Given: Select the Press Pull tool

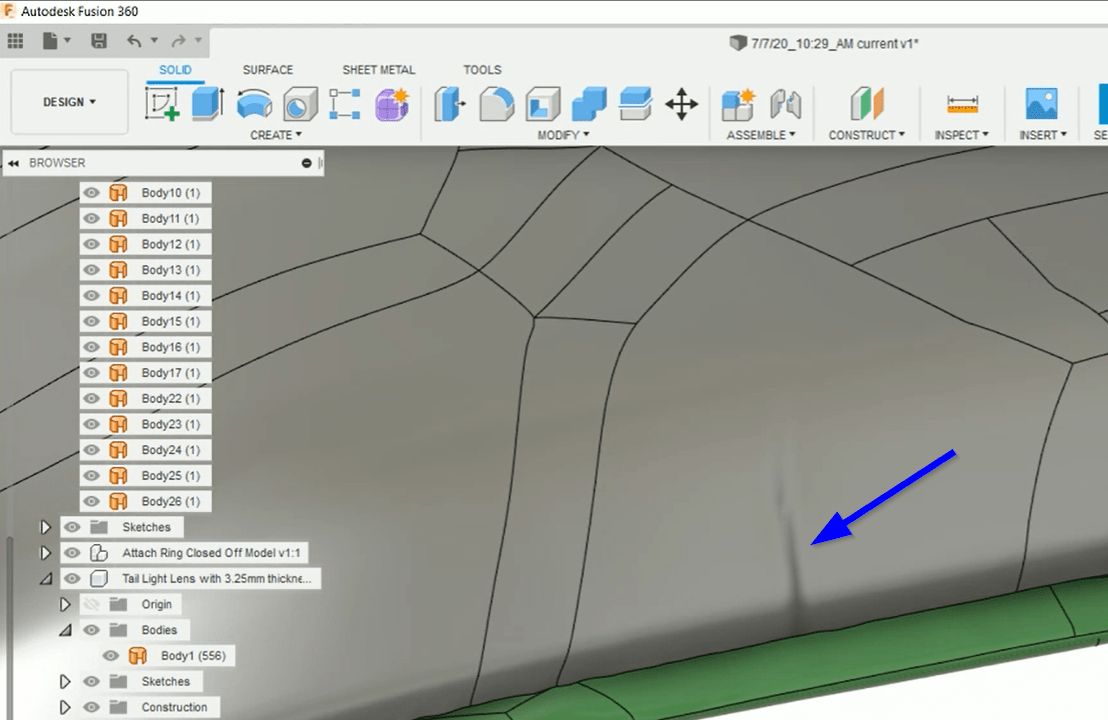Looking at the screenshot, I should (x=449, y=105).
